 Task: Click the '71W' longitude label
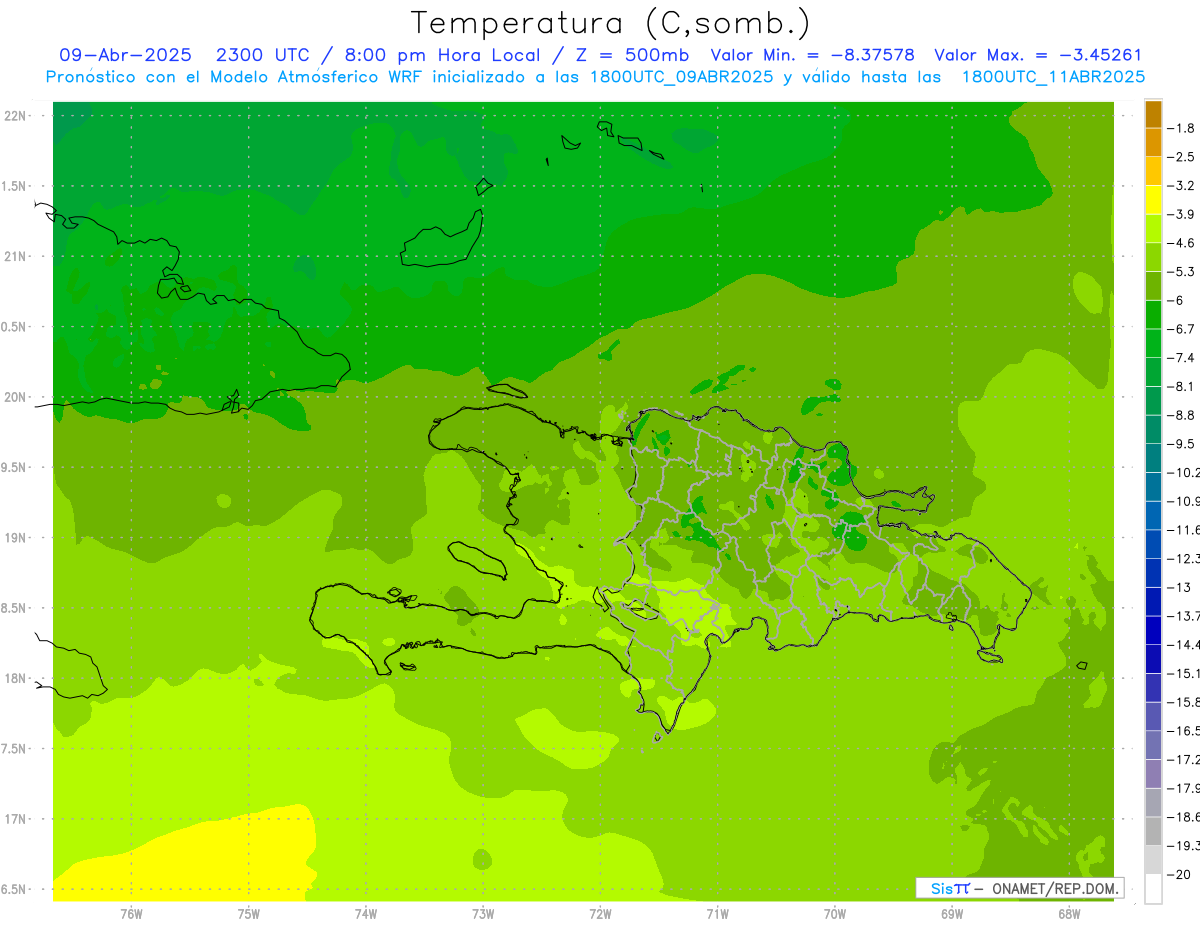tap(717, 914)
